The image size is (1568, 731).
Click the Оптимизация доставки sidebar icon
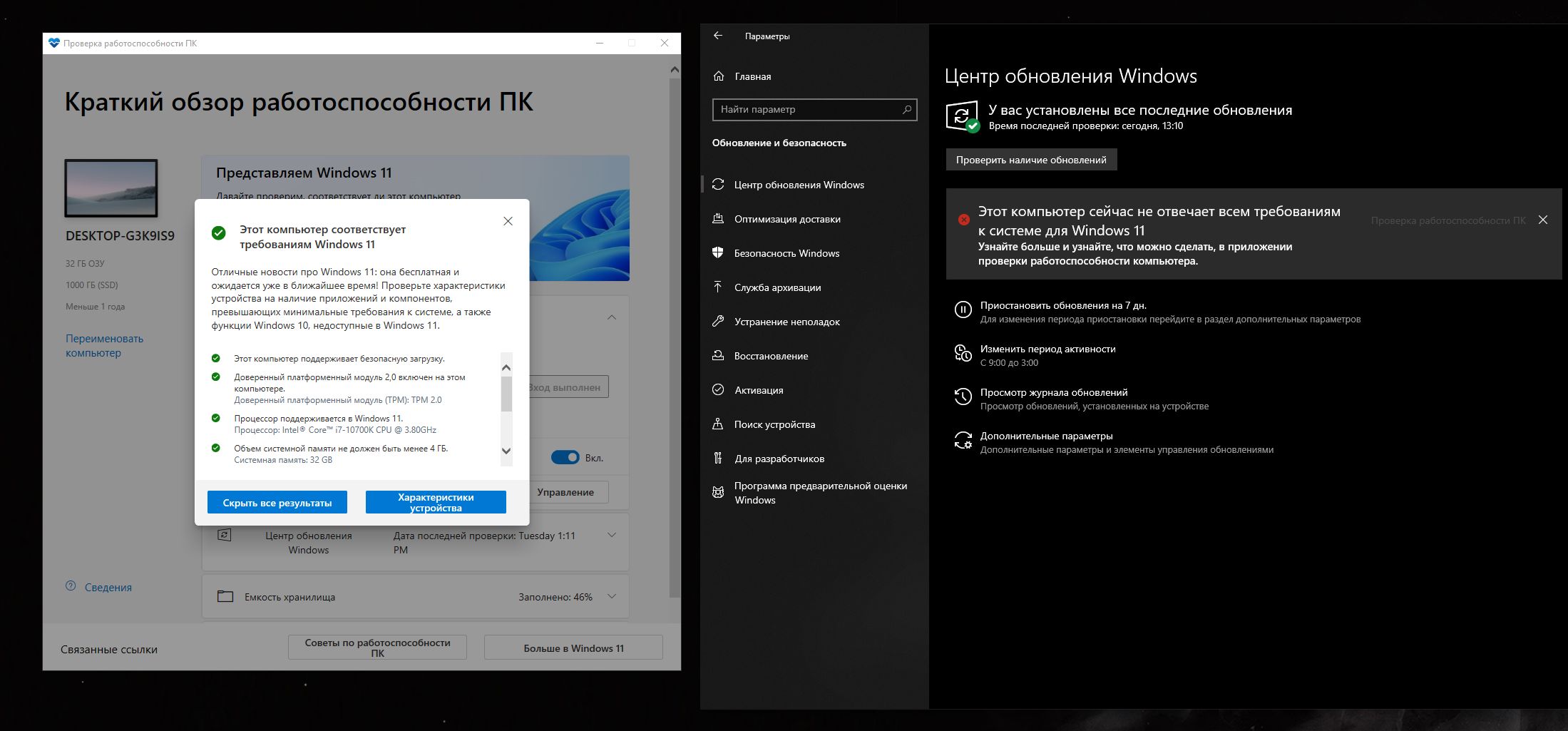point(718,219)
